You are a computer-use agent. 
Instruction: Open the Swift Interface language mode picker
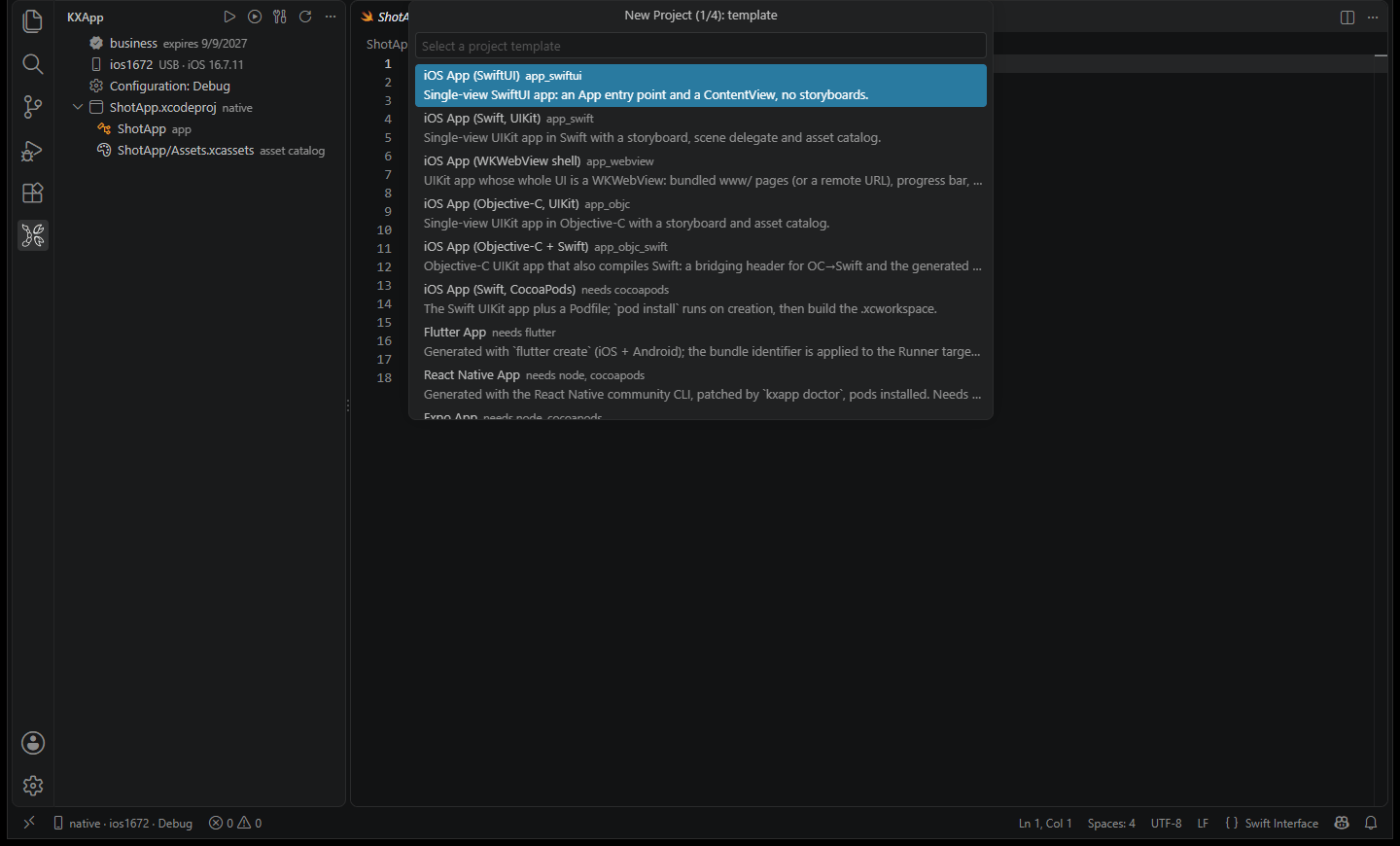click(x=1272, y=824)
